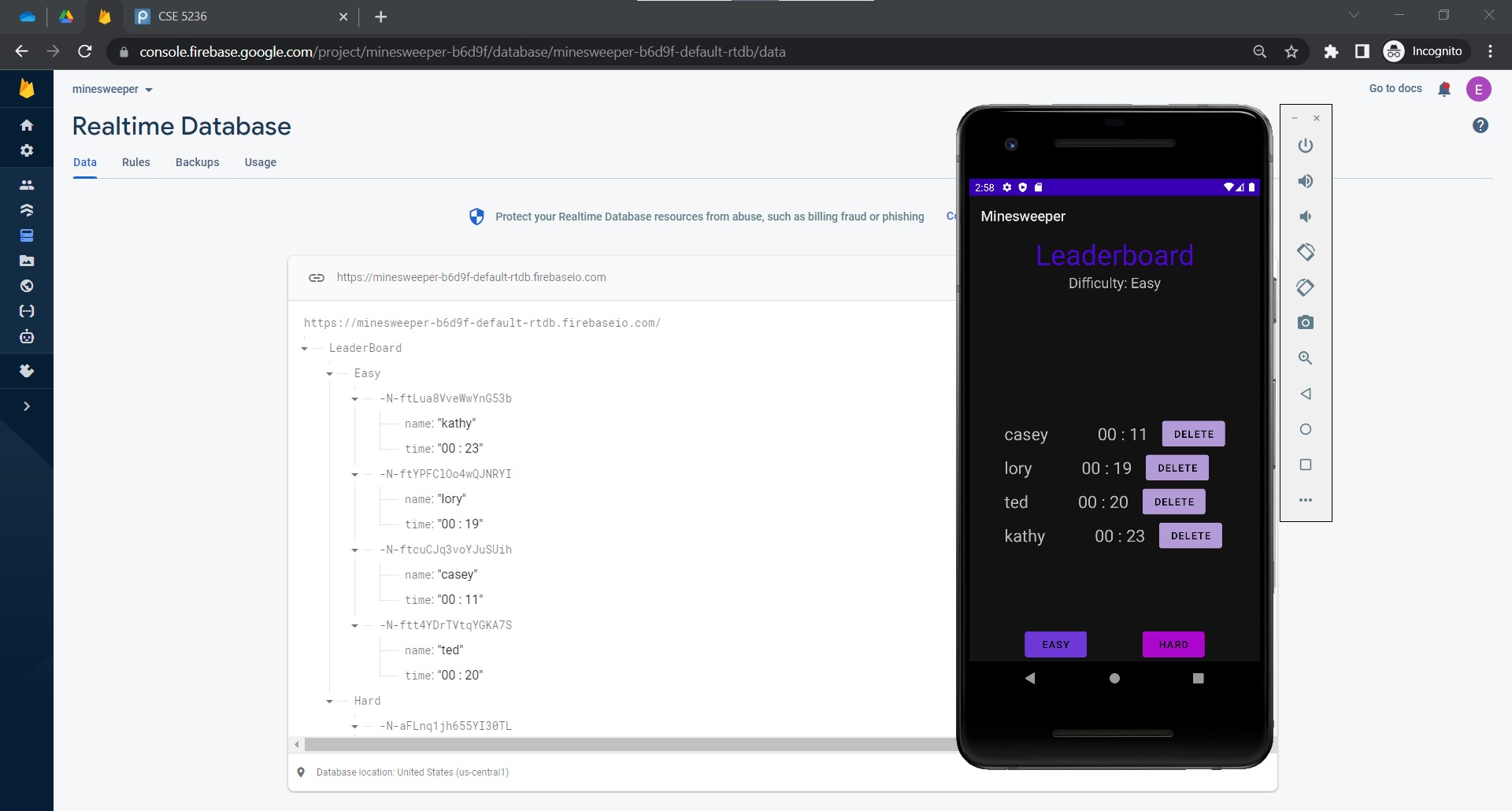Click emulator back triangle in side toolbar
Viewport: 1512px width, 811px height.
tap(1306, 394)
